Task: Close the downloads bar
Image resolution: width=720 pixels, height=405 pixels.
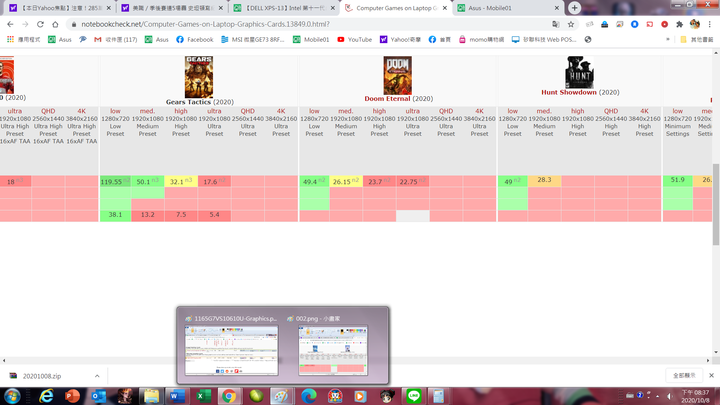Action: pyautogui.click(x=711, y=376)
